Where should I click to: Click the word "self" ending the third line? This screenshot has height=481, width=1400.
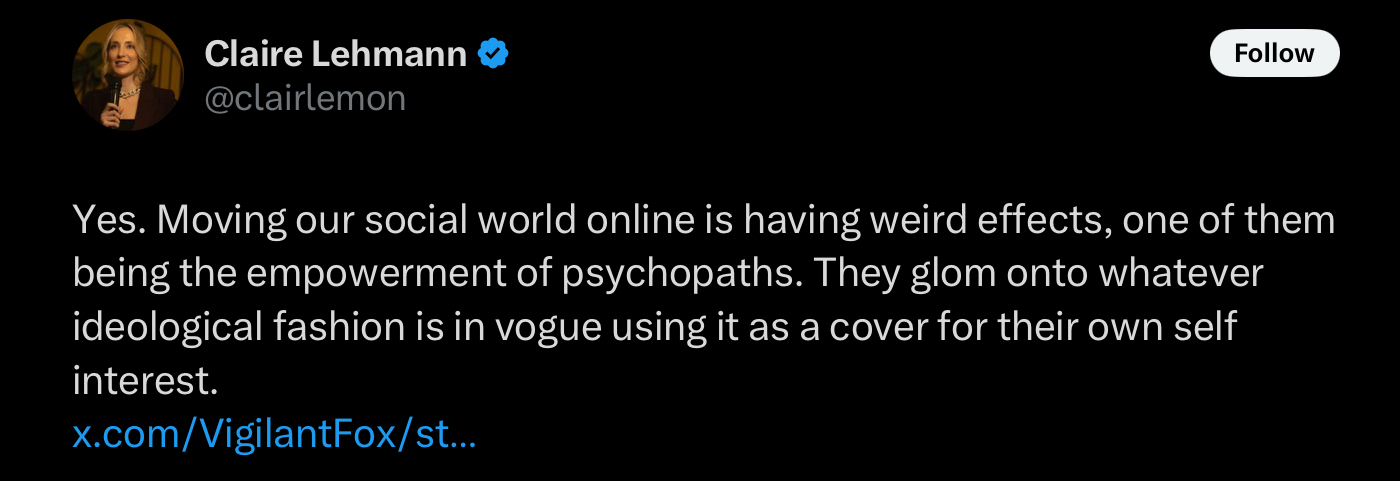[1209, 327]
